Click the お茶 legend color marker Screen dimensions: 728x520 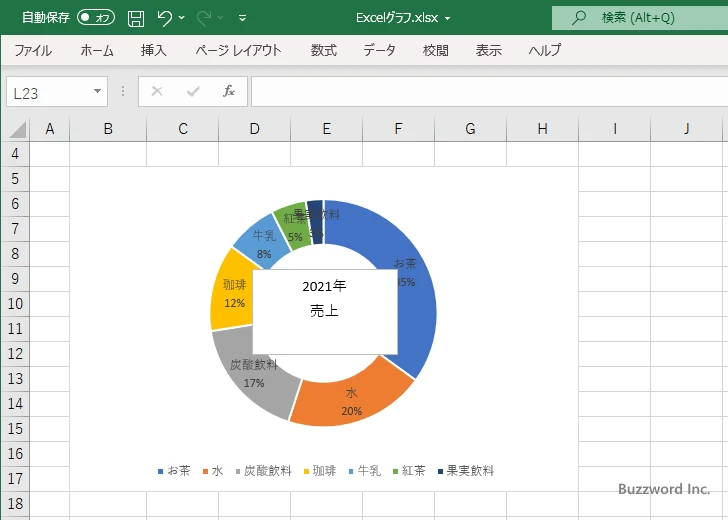tap(161, 472)
